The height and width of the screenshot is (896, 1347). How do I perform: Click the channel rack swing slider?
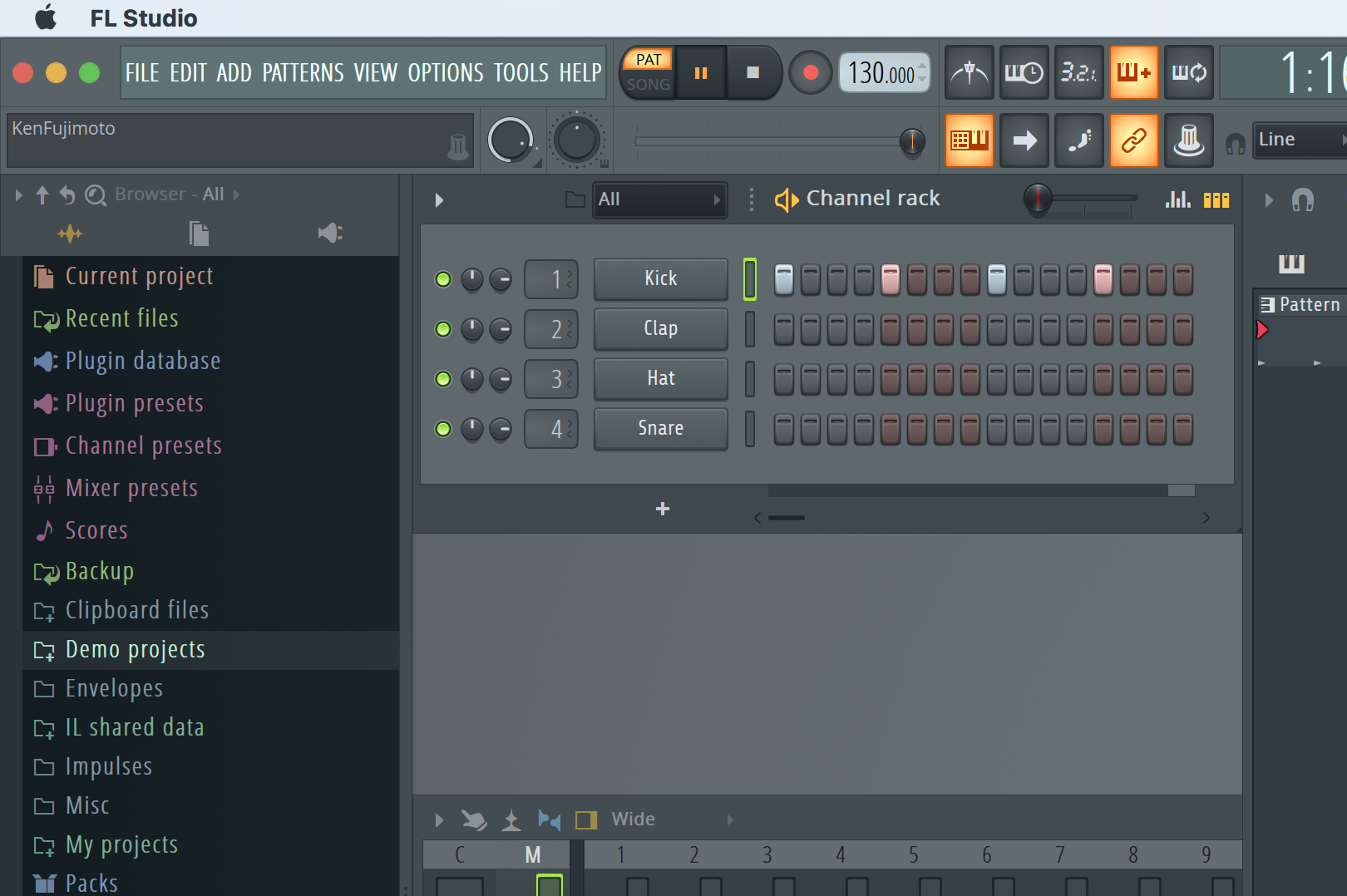tap(1080, 199)
